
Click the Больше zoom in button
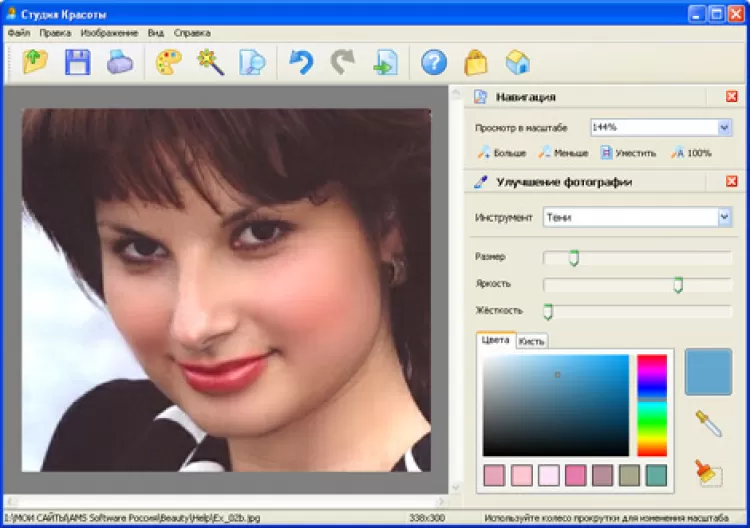tap(501, 153)
